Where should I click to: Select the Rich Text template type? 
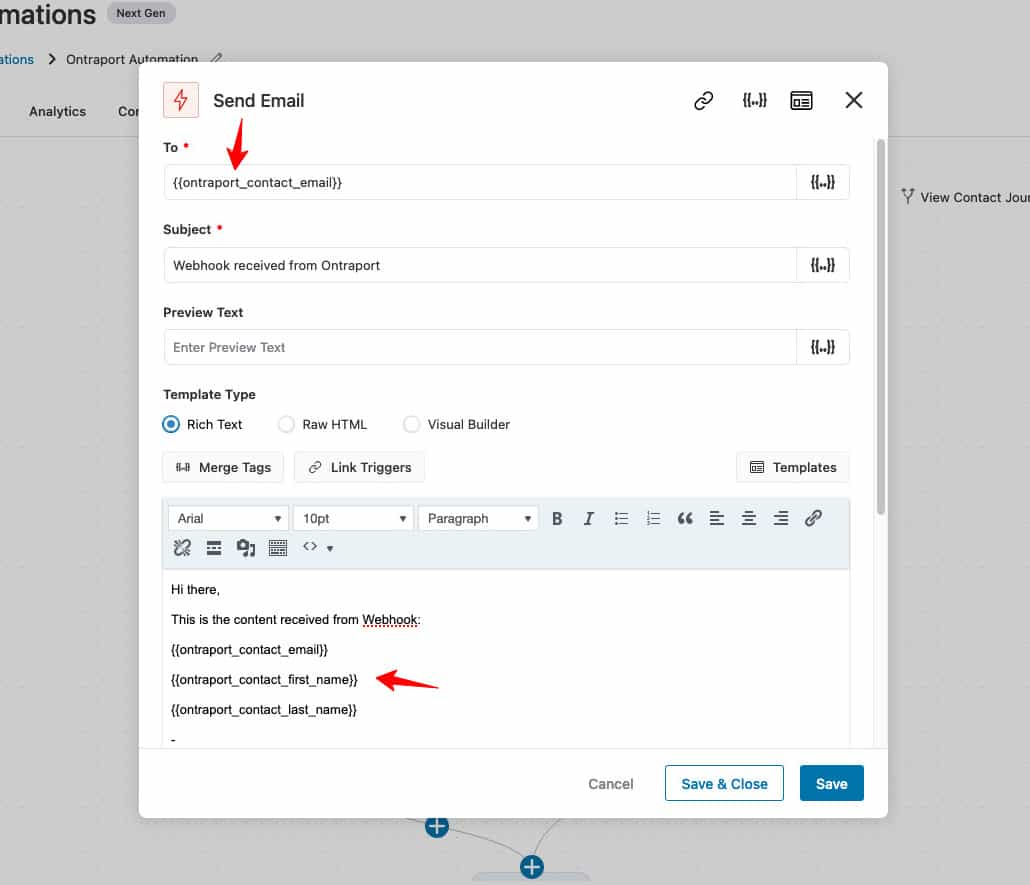click(x=171, y=424)
